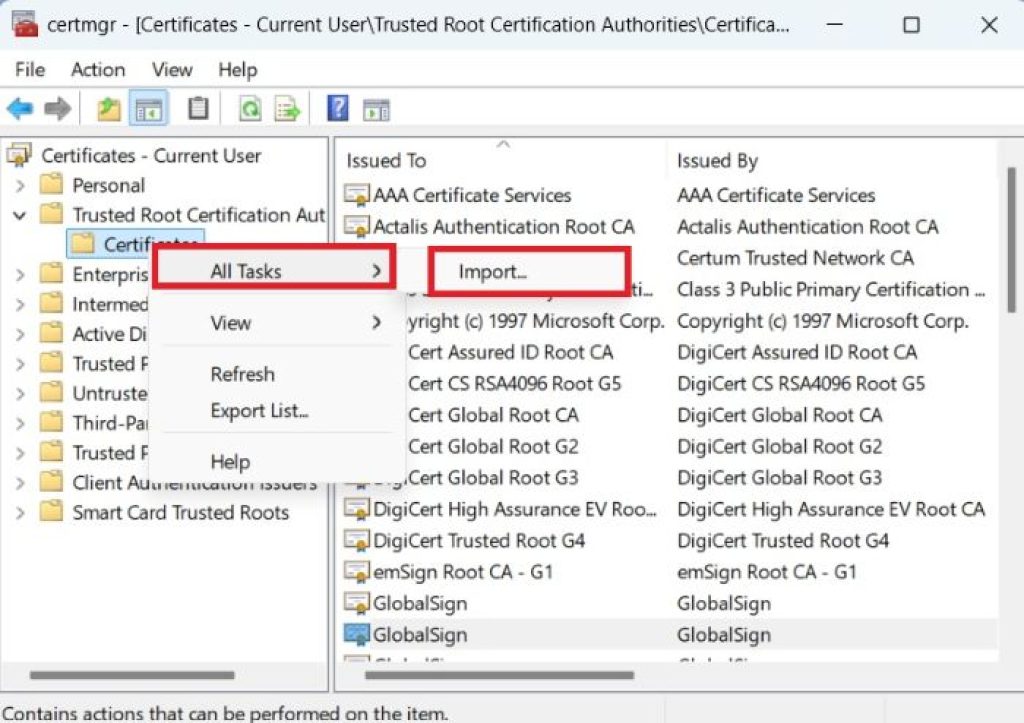This screenshot has width=1024, height=723.
Task: Click the selected GlobalSign row certificate icon
Action: point(357,634)
